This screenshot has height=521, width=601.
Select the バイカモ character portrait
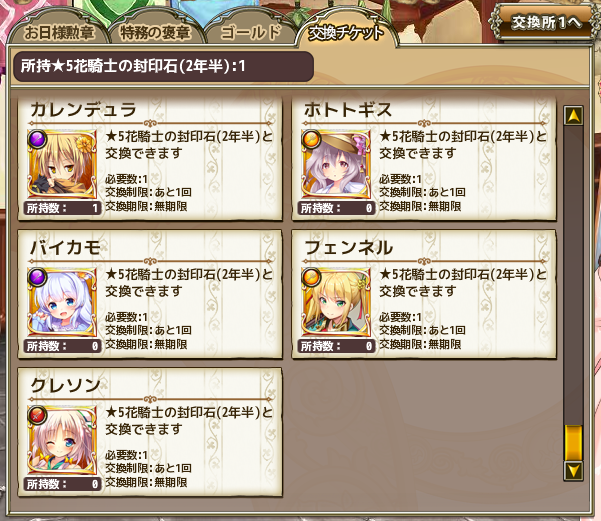[62, 303]
